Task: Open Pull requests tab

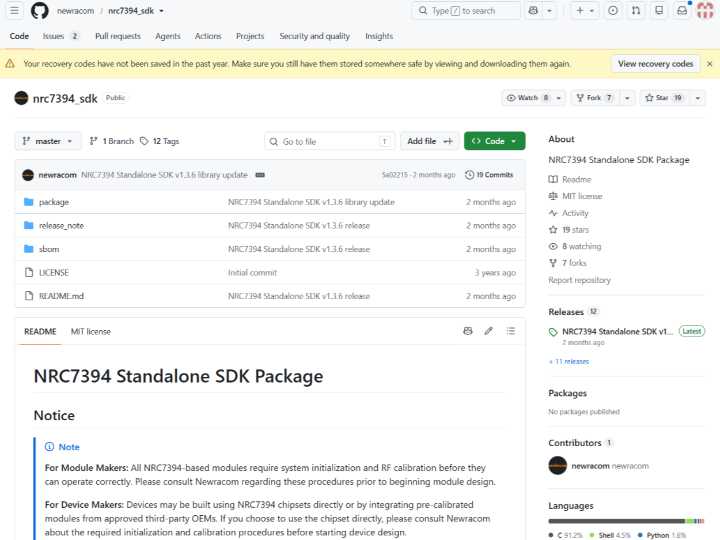Action: coord(118,36)
